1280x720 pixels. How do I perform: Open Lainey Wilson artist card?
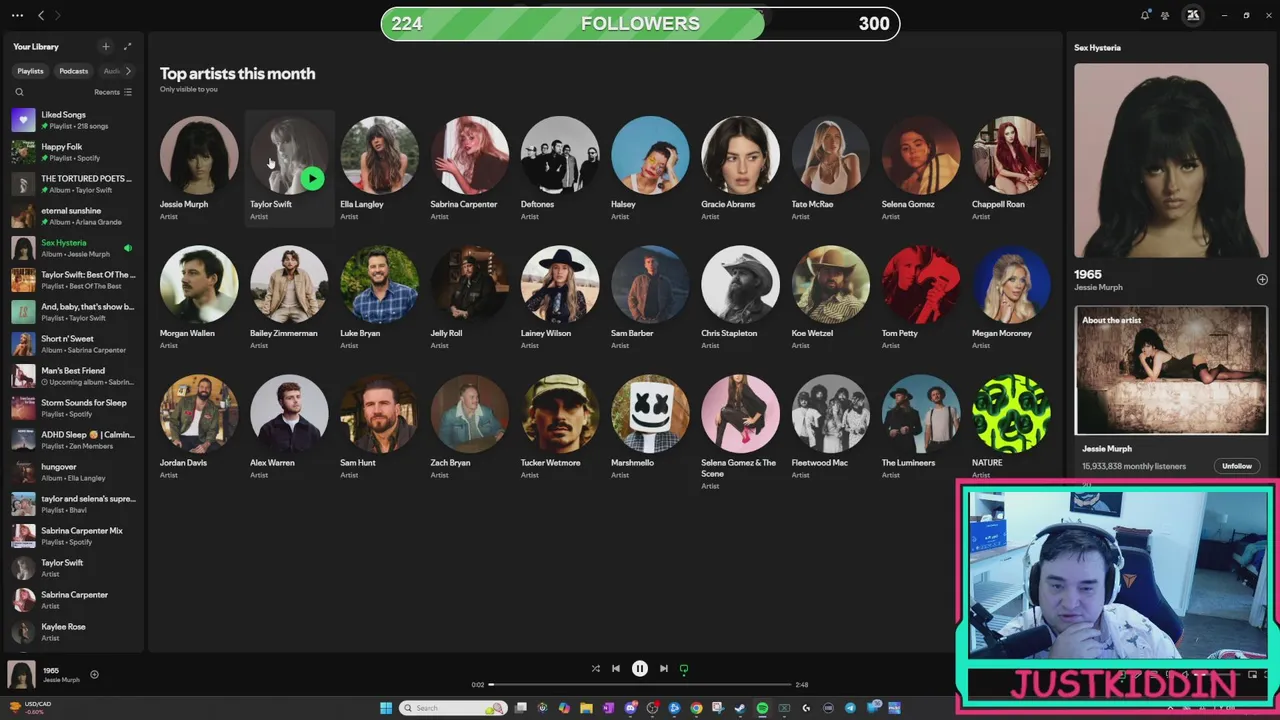click(559, 297)
